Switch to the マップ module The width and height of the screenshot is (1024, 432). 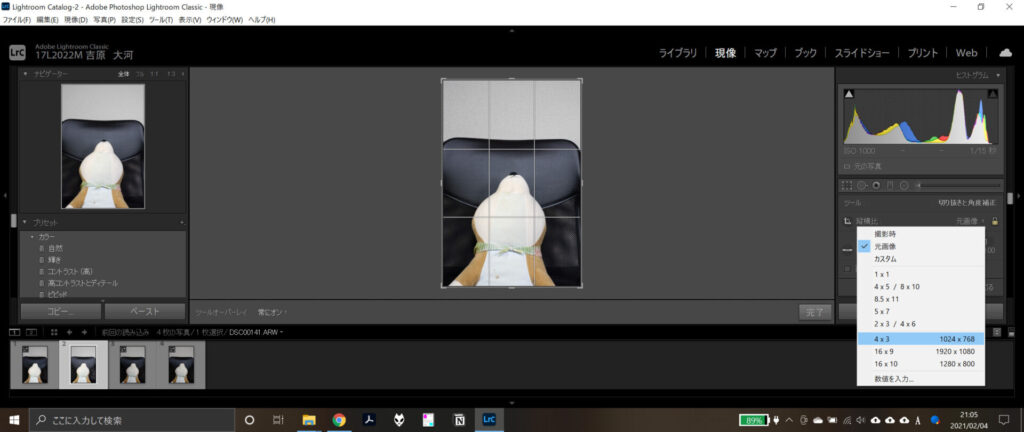765,54
